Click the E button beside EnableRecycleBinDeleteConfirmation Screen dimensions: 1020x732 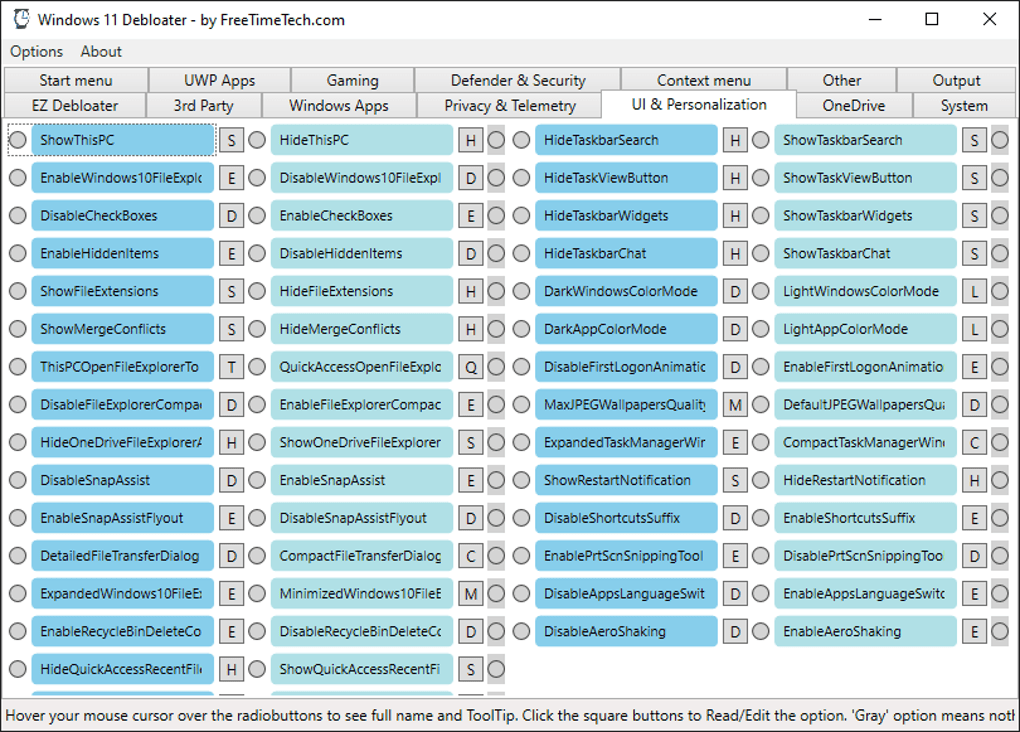pos(232,631)
